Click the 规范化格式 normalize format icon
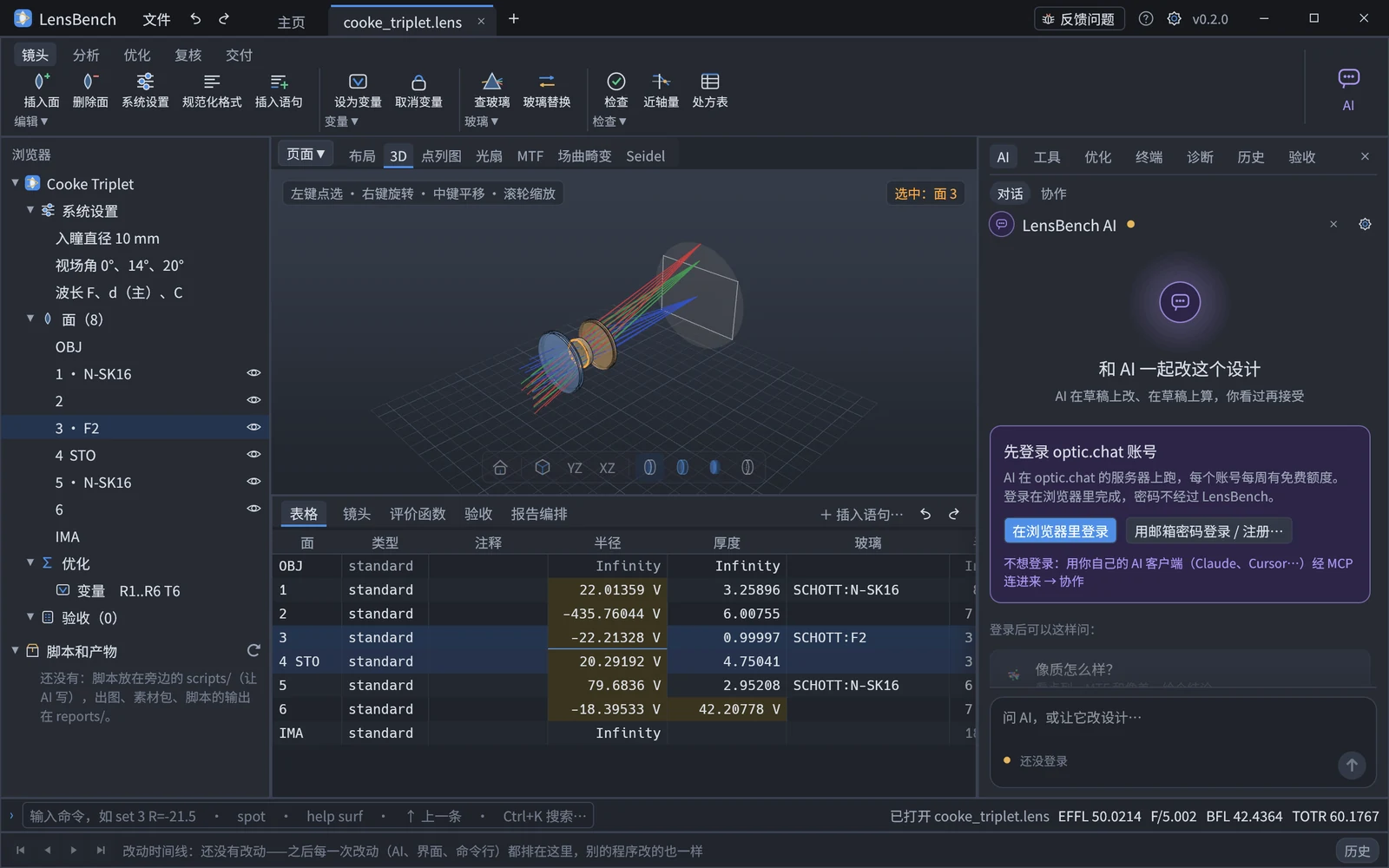This screenshot has width=1389, height=868. pyautogui.click(x=212, y=82)
